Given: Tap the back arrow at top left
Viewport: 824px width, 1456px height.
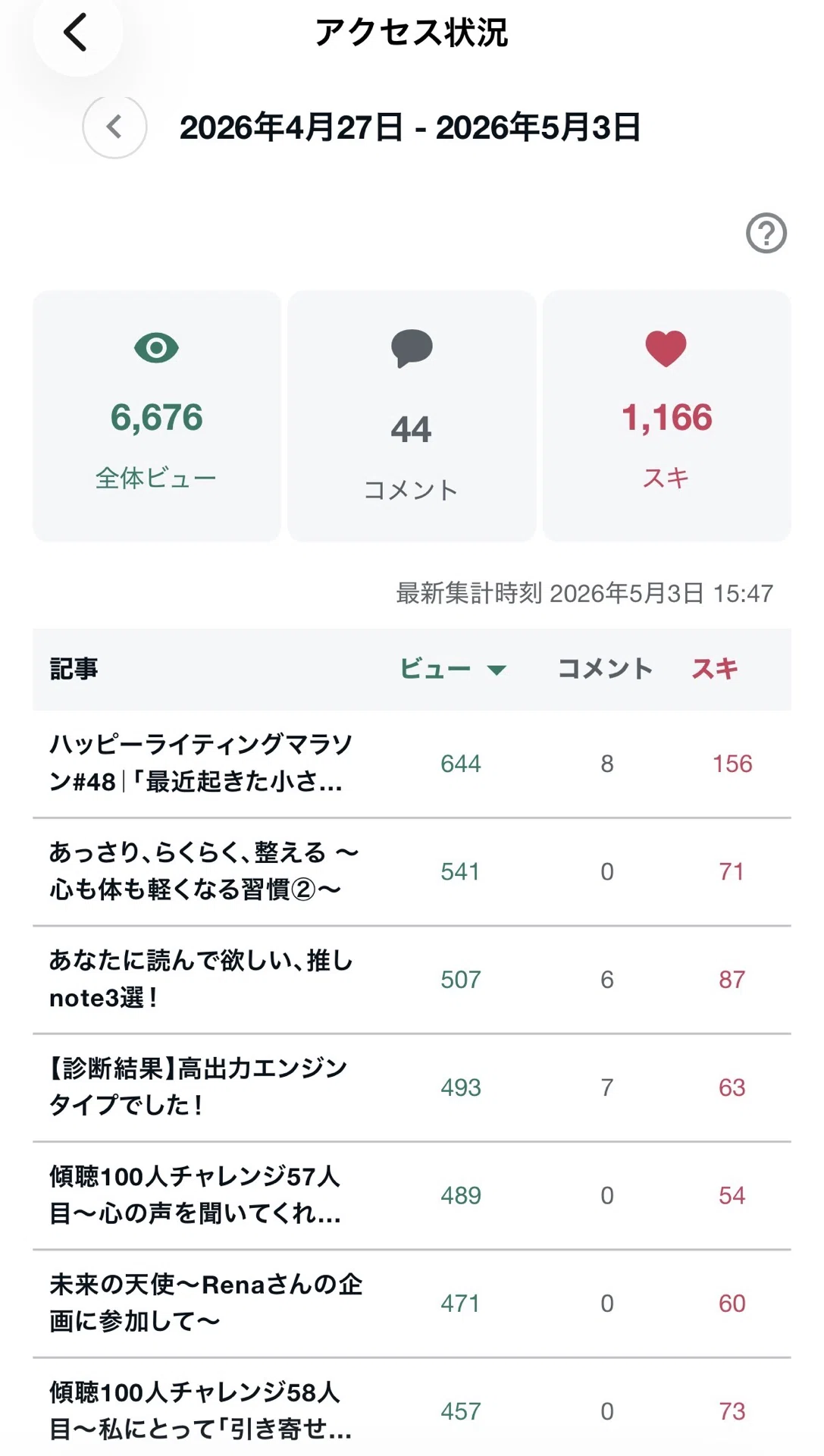Looking at the screenshot, I should coord(76,33).
